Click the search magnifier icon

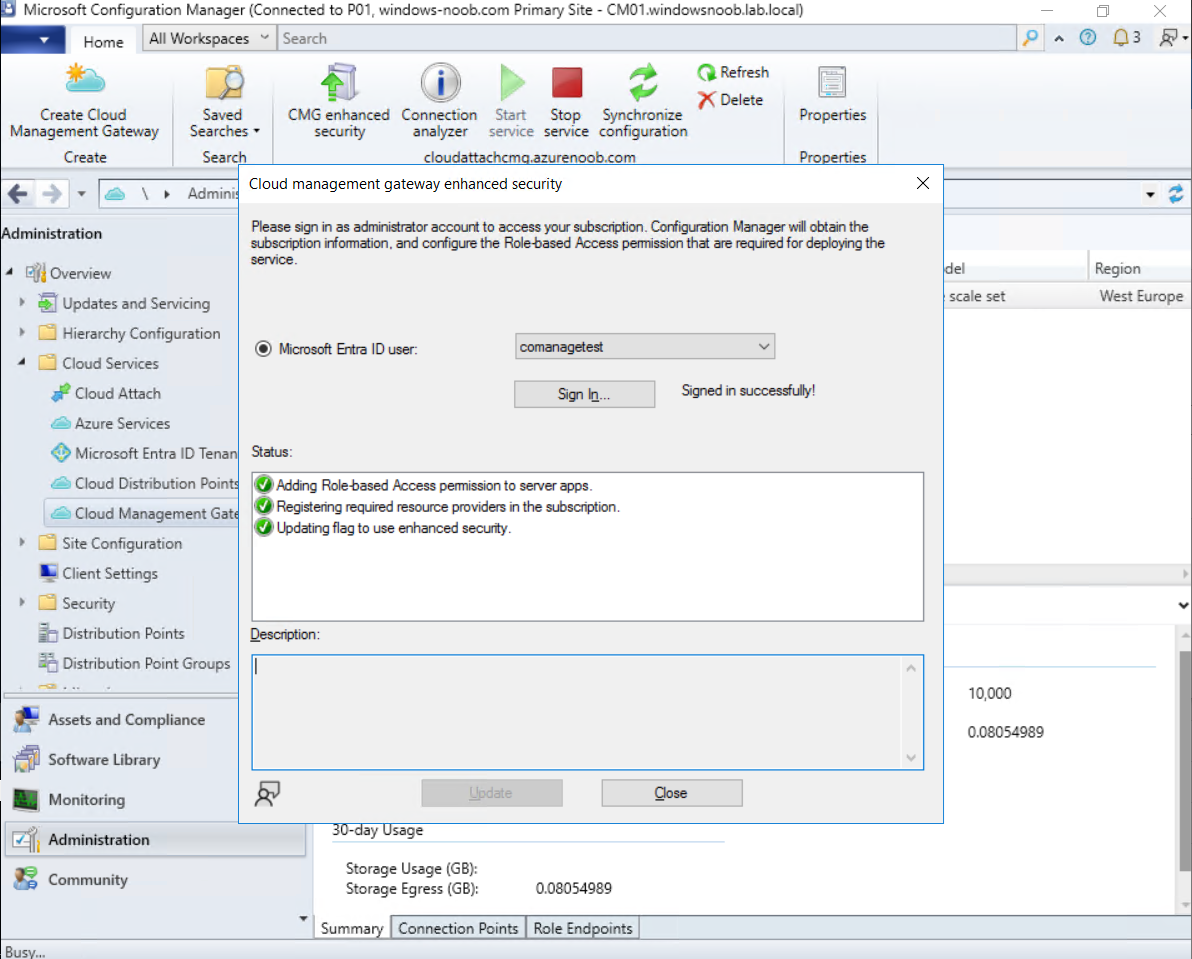(1030, 38)
